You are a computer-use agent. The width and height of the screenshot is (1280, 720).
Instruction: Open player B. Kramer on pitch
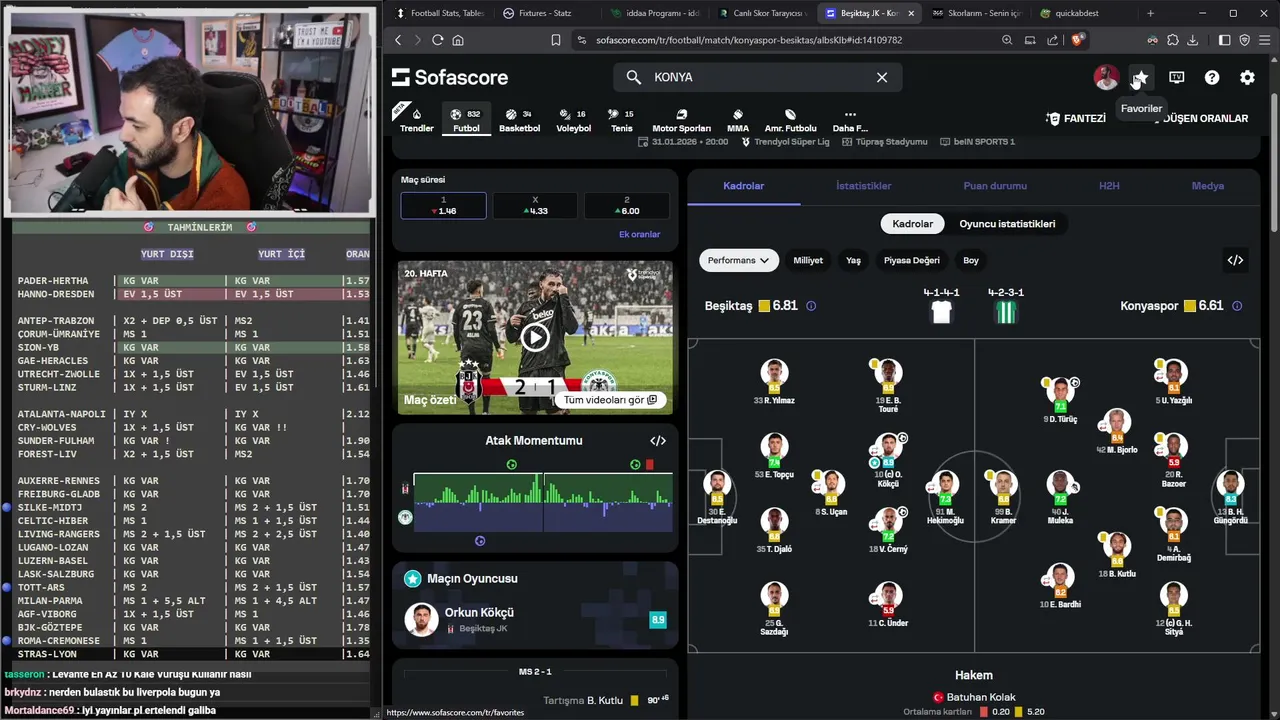[1003, 496]
